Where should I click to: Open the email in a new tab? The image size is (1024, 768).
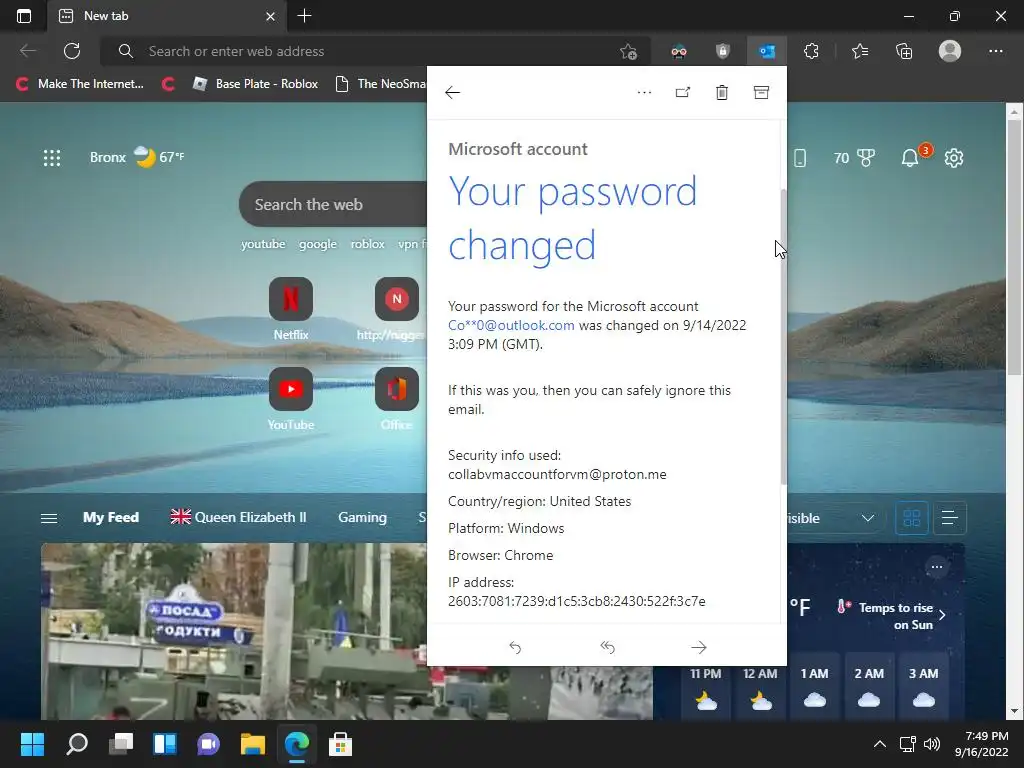coord(682,93)
